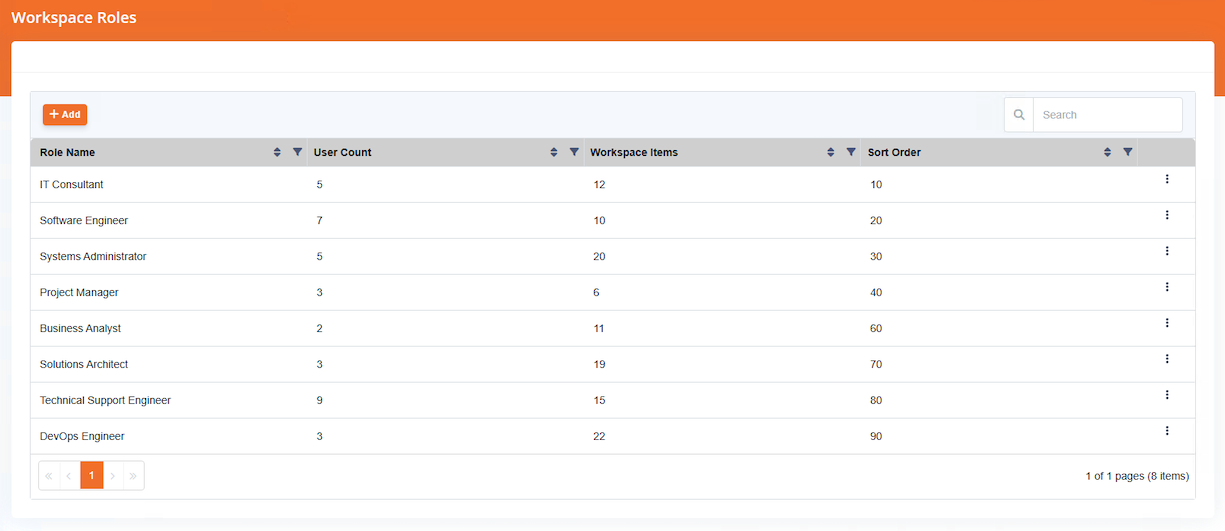The width and height of the screenshot is (1225, 531).
Task: Go to the last page
Action: point(134,476)
